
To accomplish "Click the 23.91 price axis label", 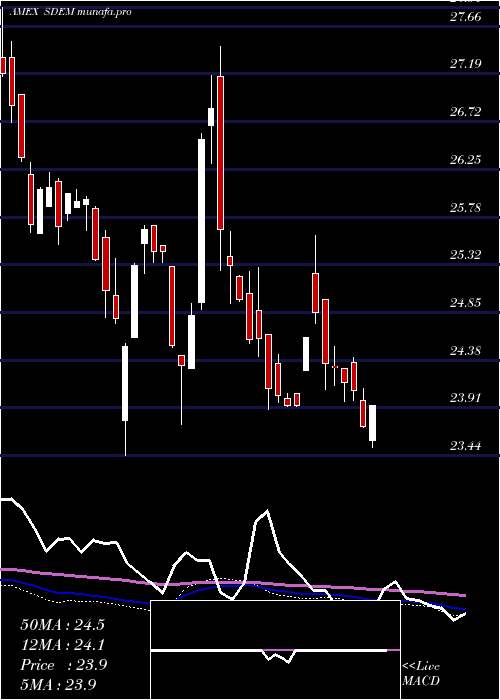I will coord(466,398).
